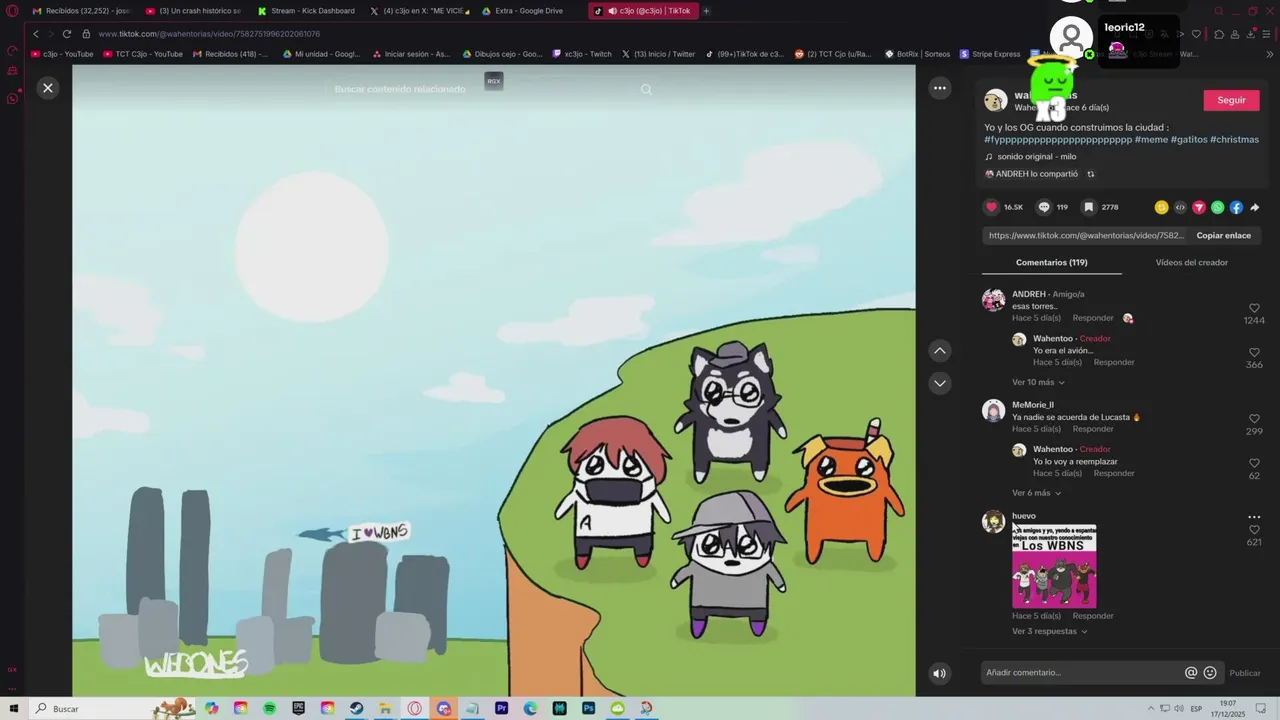Reply to MeMorie_II's comment
Viewport: 1280px width, 720px height.
[x=1093, y=429]
